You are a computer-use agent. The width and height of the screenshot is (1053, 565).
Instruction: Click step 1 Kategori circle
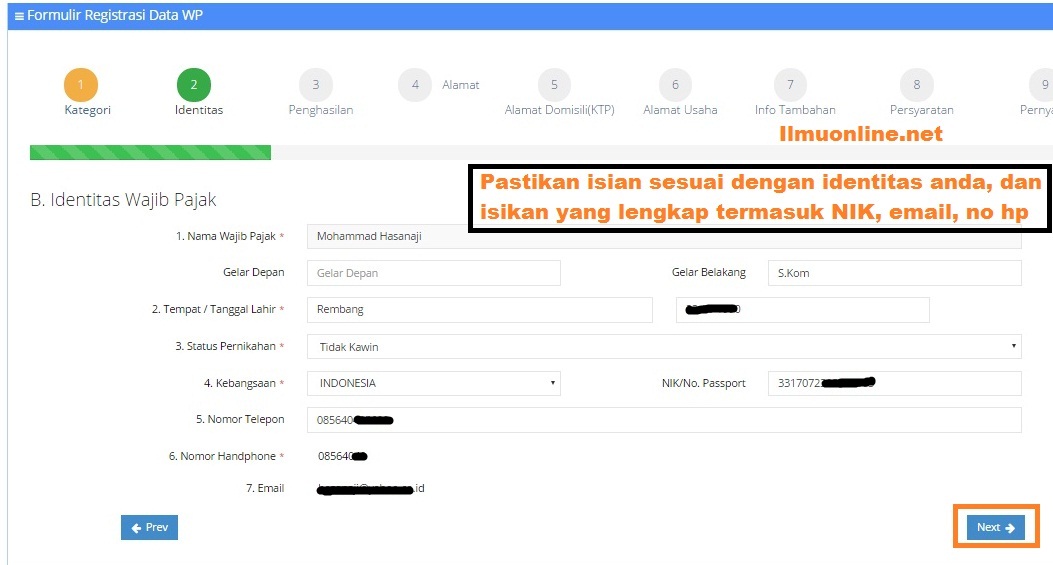81,85
